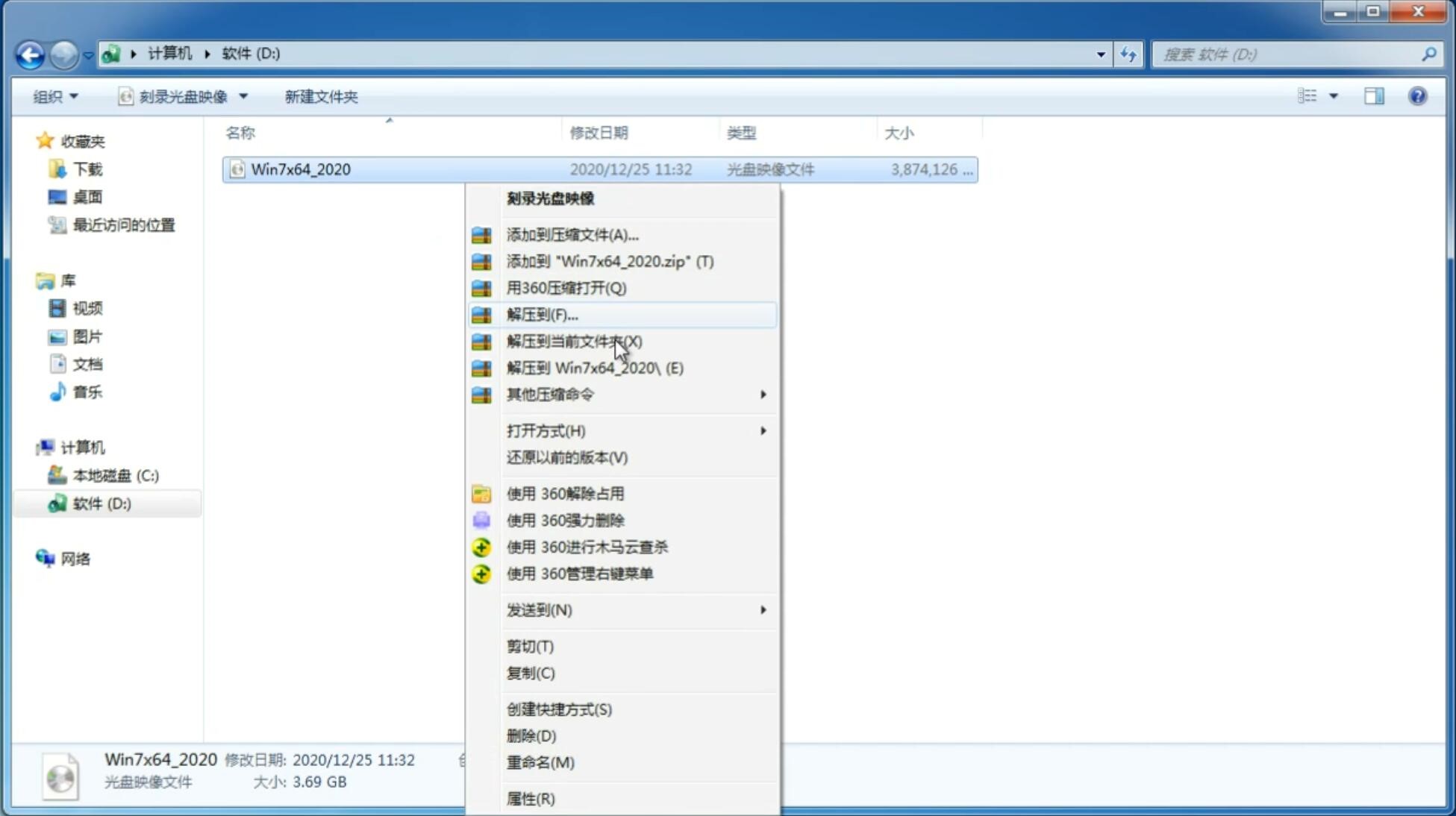Click 解压到当前文件夹 option
Viewport: 1456px width, 816px height.
point(574,341)
